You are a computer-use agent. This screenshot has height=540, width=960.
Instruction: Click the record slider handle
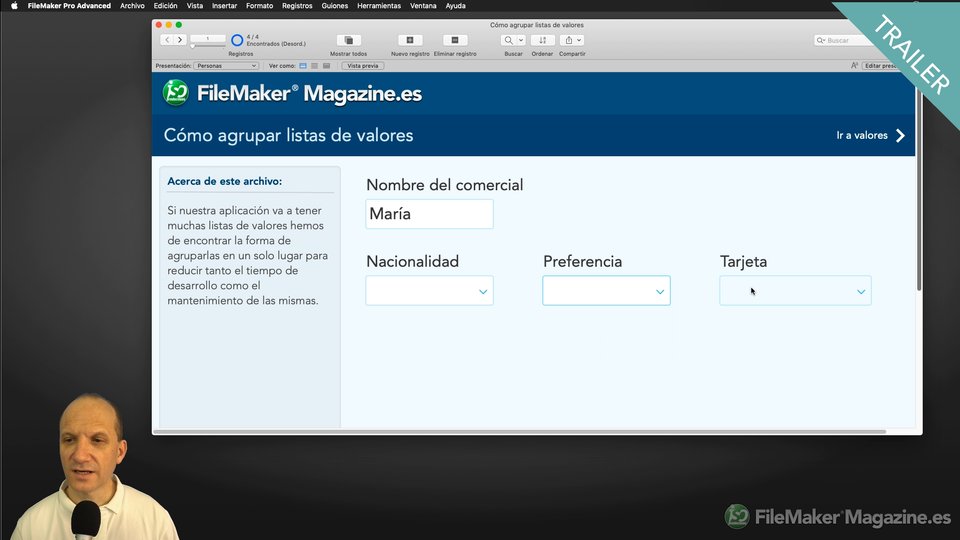coord(192,46)
